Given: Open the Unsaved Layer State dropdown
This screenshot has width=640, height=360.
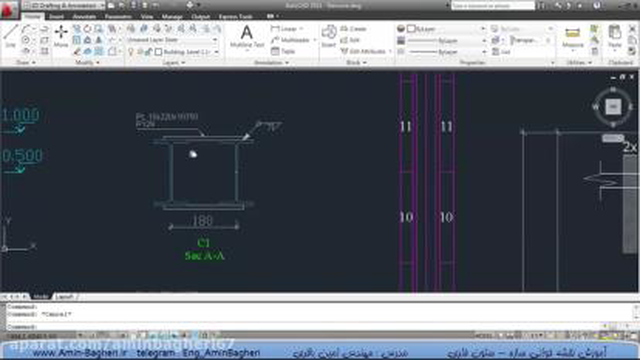Looking at the screenshot, I should point(172,40).
